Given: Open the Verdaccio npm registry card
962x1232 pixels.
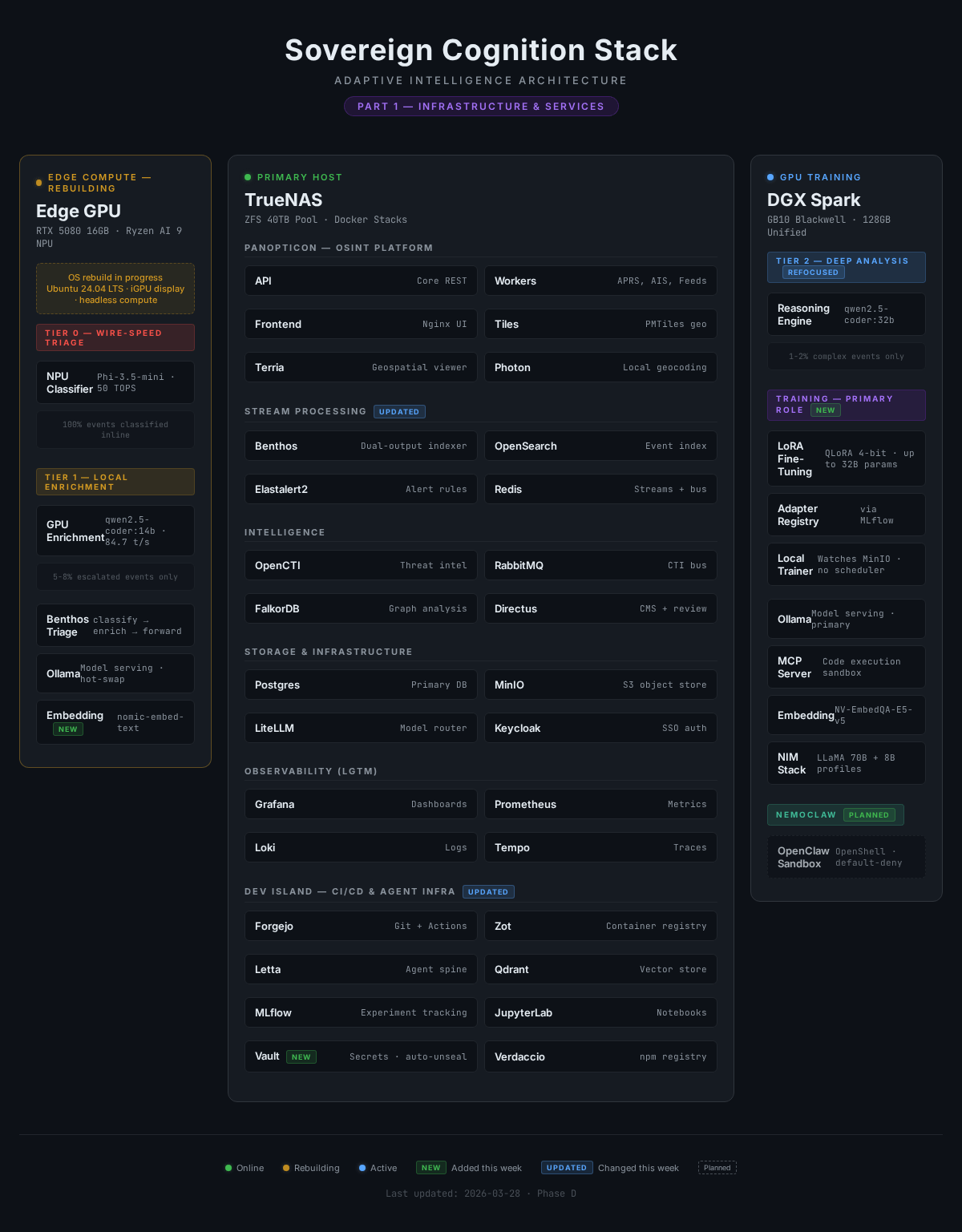Looking at the screenshot, I should pyautogui.click(x=600, y=1056).
